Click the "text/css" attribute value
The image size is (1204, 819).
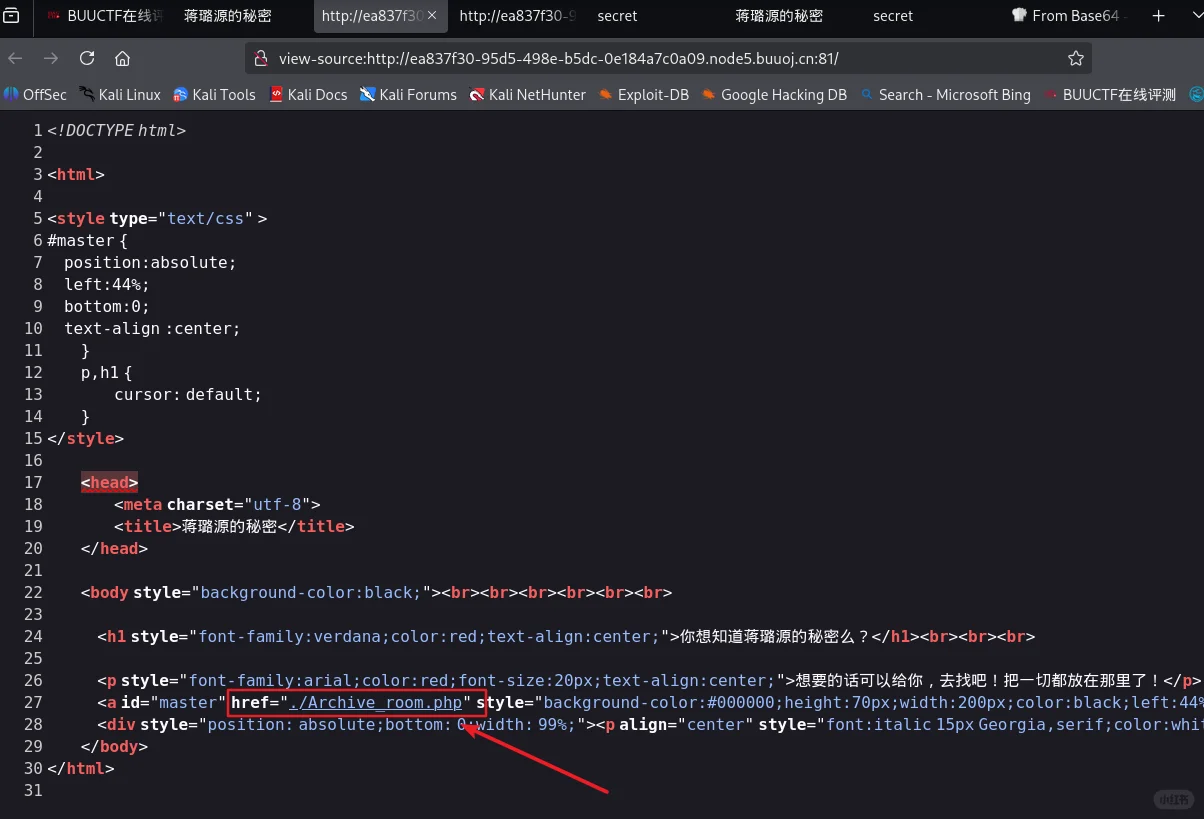pyautogui.click(x=208, y=218)
